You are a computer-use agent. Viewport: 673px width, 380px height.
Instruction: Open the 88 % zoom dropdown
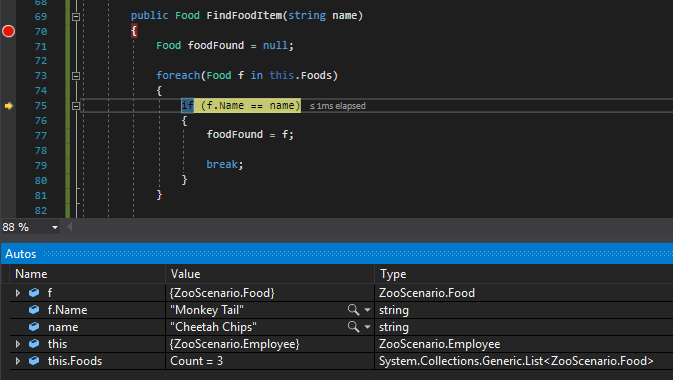pyautogui.click(x=55, y=227)
